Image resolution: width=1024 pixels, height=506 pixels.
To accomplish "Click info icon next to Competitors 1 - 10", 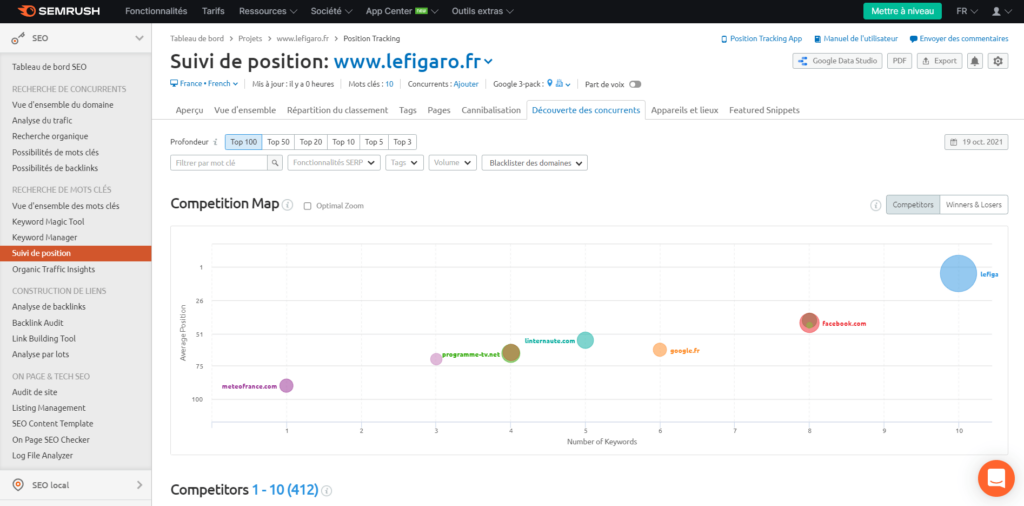I will 327,490.
